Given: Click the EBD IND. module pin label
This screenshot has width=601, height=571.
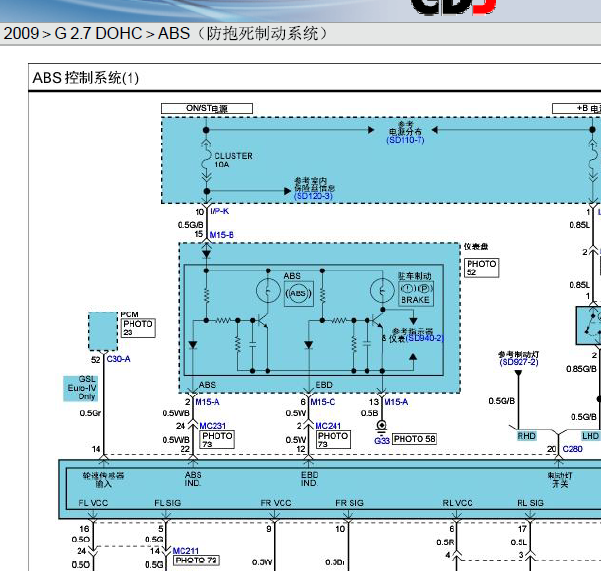Looking at the screenshot, I should pos(309,479).
